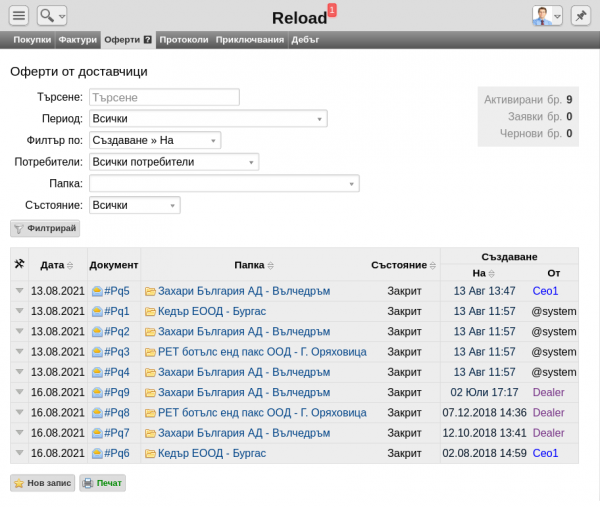This screenshot has width=600, height=507.
Task: Switch to the Фактури tab
Action: 77,40
